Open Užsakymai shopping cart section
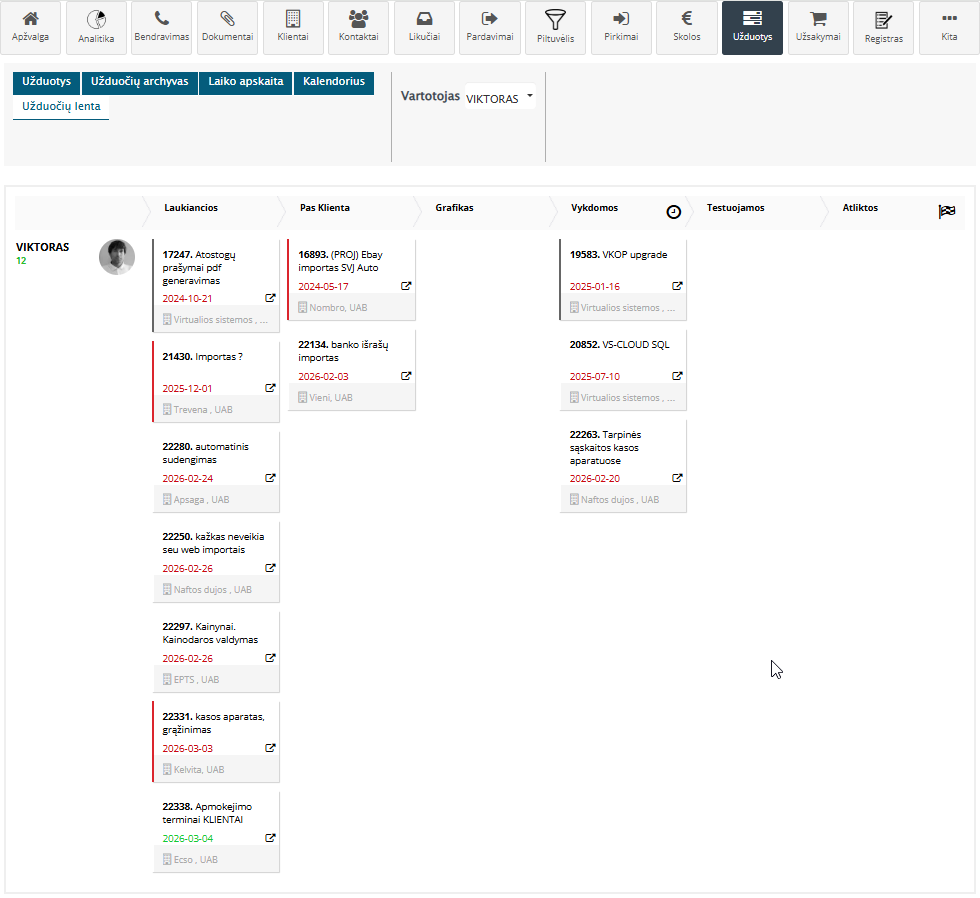The width and height of the screenshot is (980, 898). [x=818, y=28]
